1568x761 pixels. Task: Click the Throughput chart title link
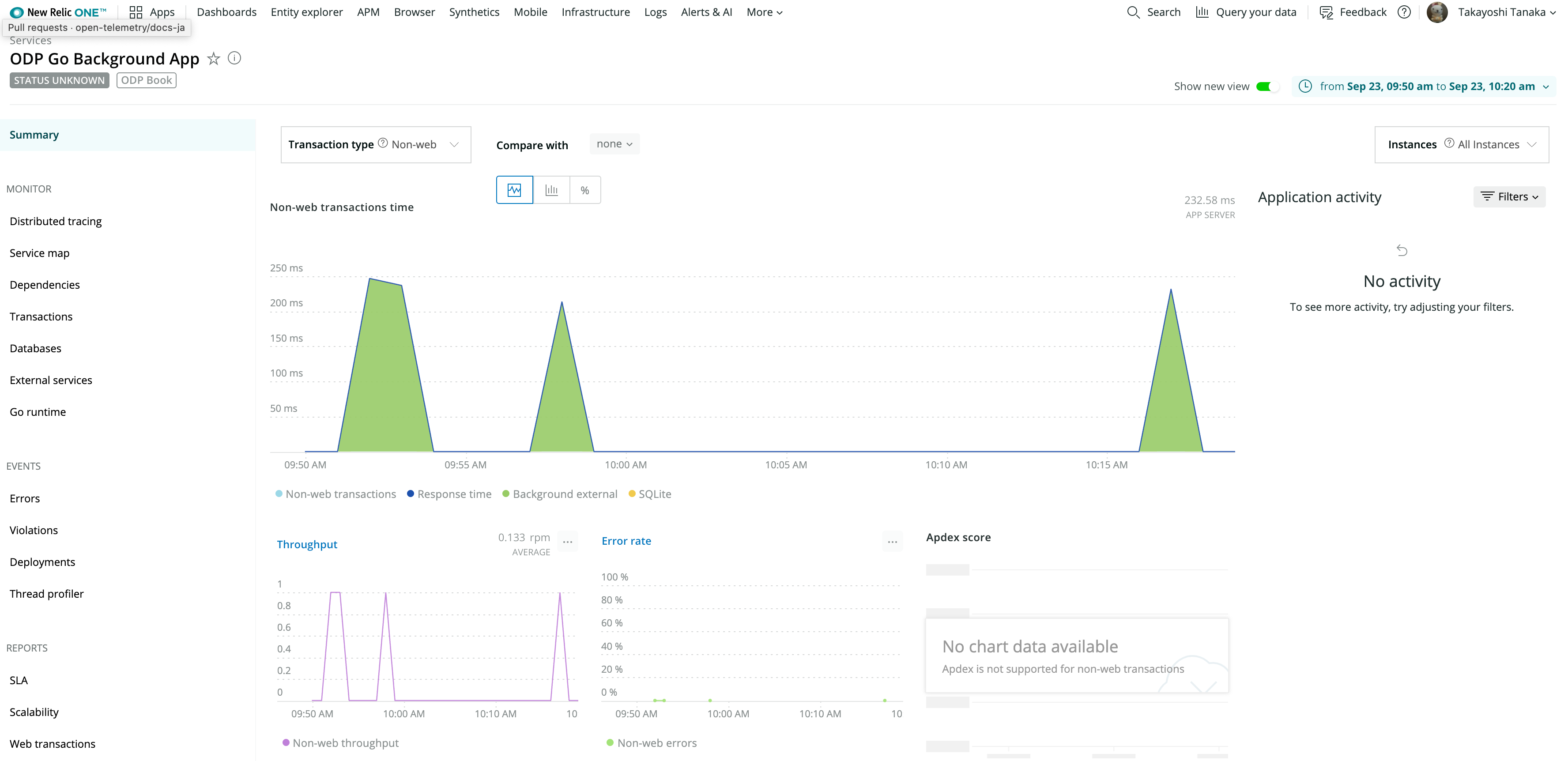(x=307, y=544)
